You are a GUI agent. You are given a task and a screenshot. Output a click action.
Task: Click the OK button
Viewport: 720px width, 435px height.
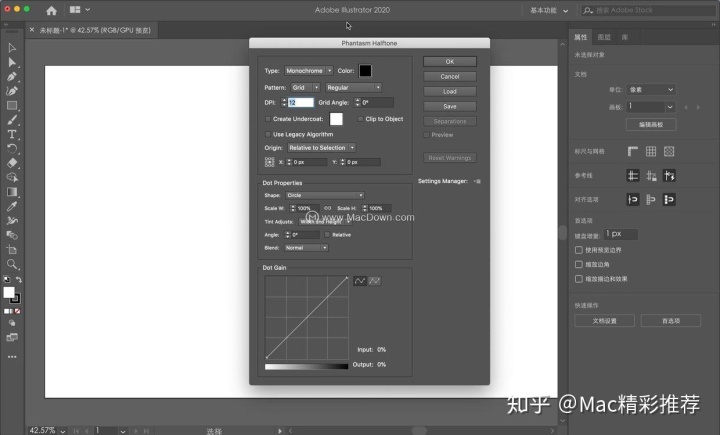(450, 62)
